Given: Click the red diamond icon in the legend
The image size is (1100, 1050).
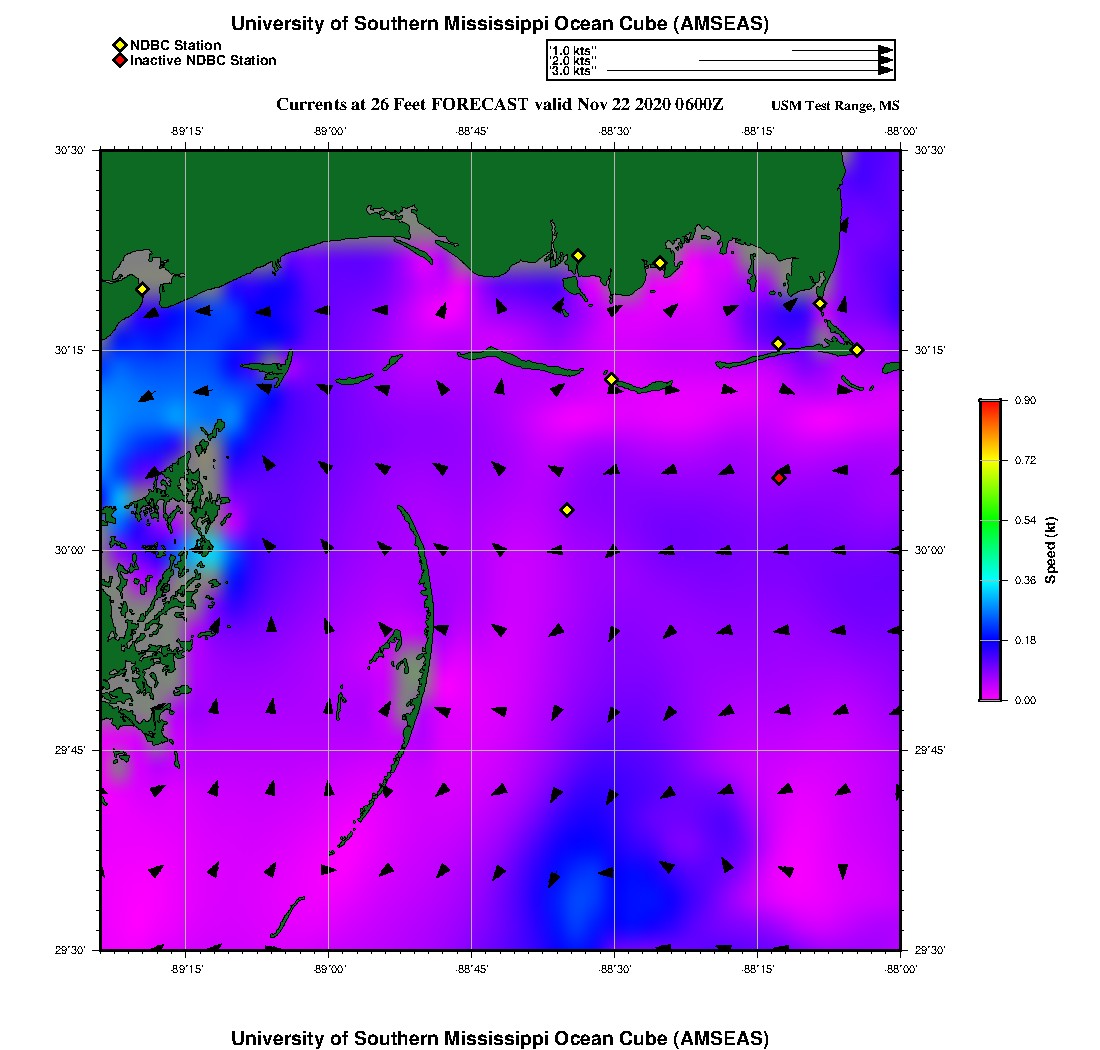Looking at the screenshot, I should (x=119, y=60).
